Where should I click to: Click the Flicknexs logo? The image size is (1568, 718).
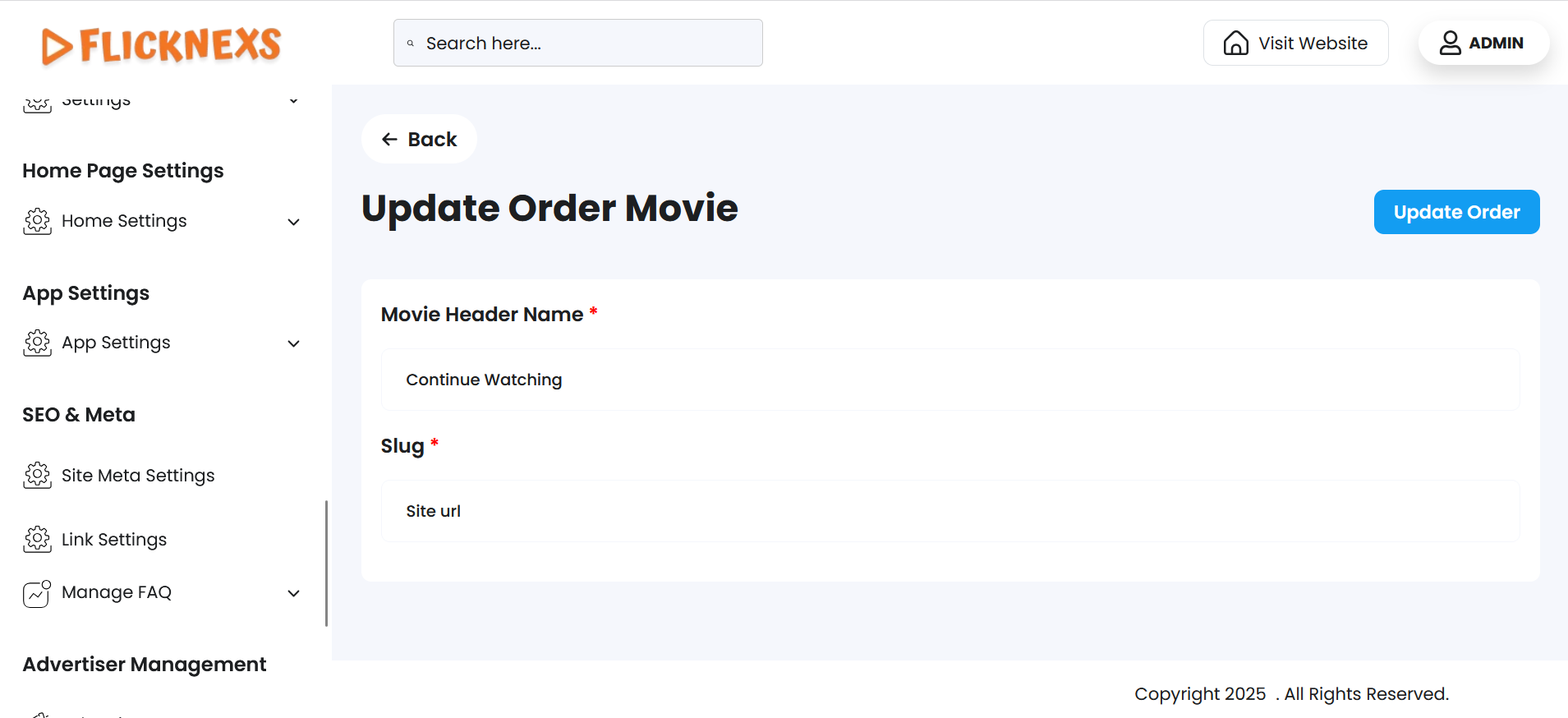pyautogui.click(x=161, y=45)
